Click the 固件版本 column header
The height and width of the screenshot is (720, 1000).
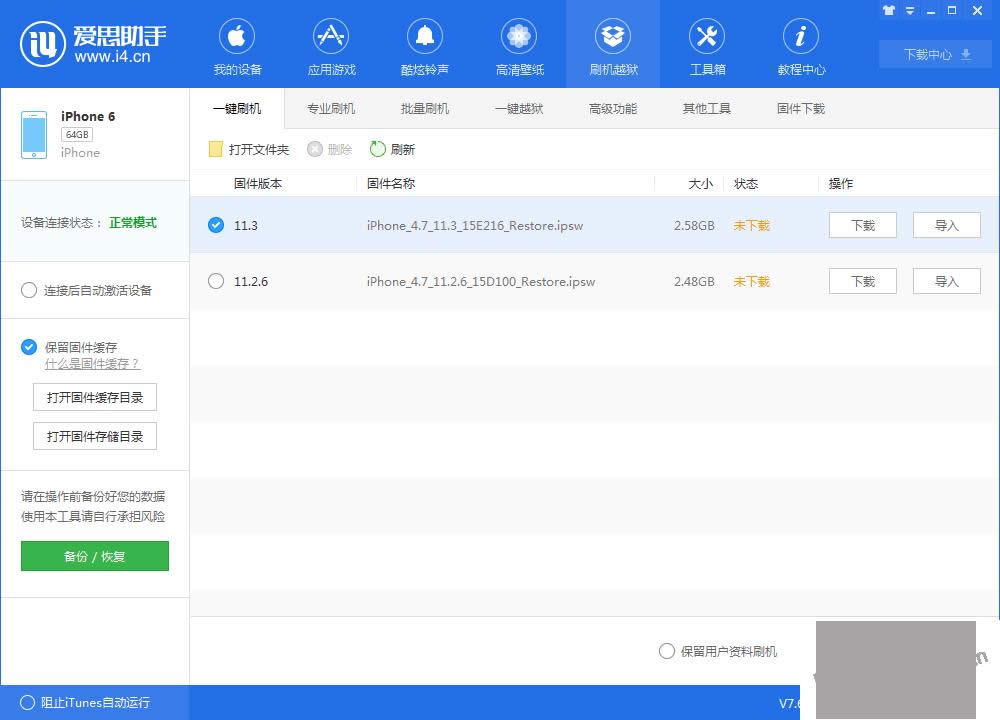click(258, 184)
